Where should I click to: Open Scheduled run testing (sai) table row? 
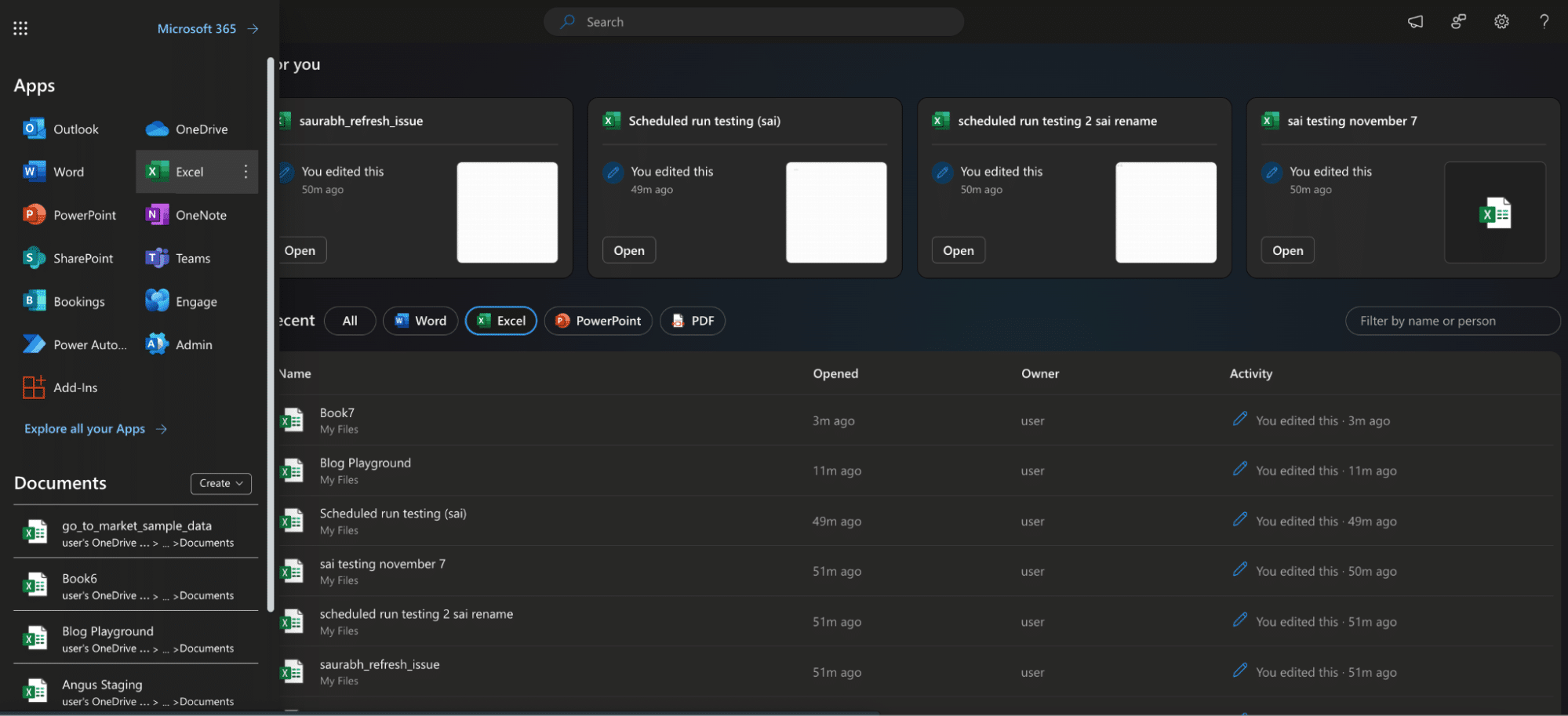point(916,521)
